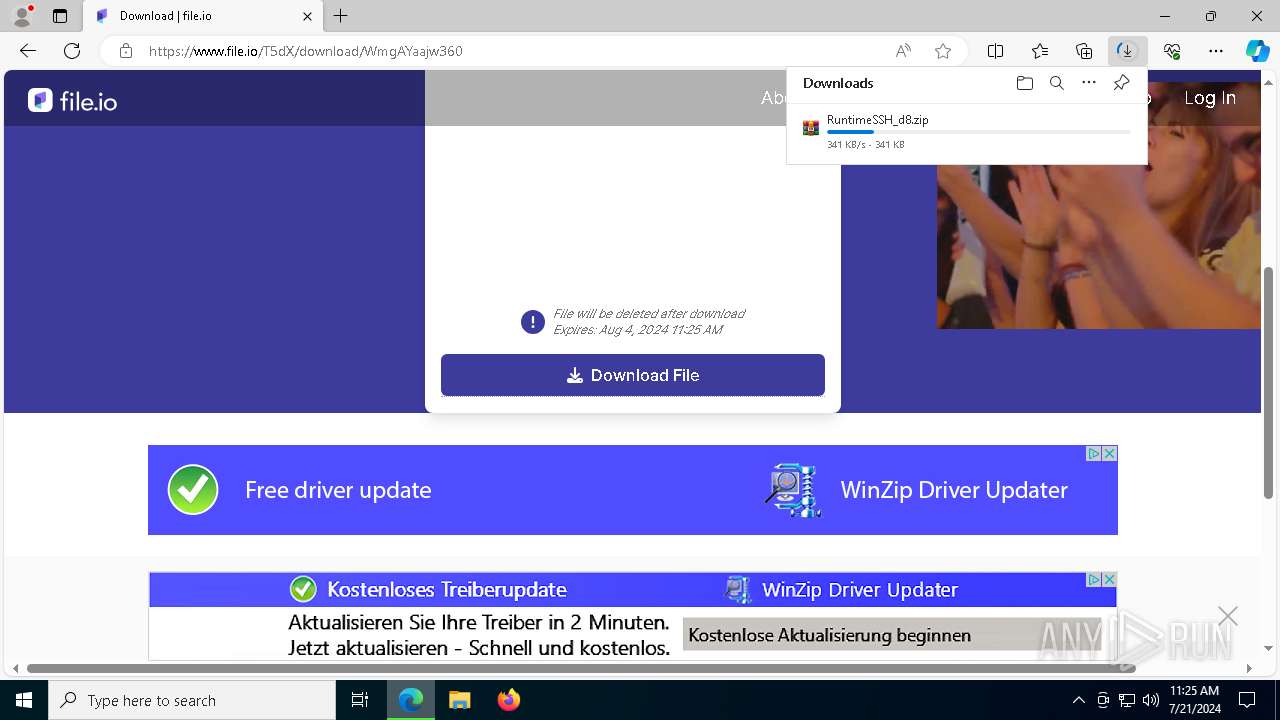Screen dimensions: 1280x720
Task: Open AdChoices icon on top ad
Action: click(x=1094, y=453)
